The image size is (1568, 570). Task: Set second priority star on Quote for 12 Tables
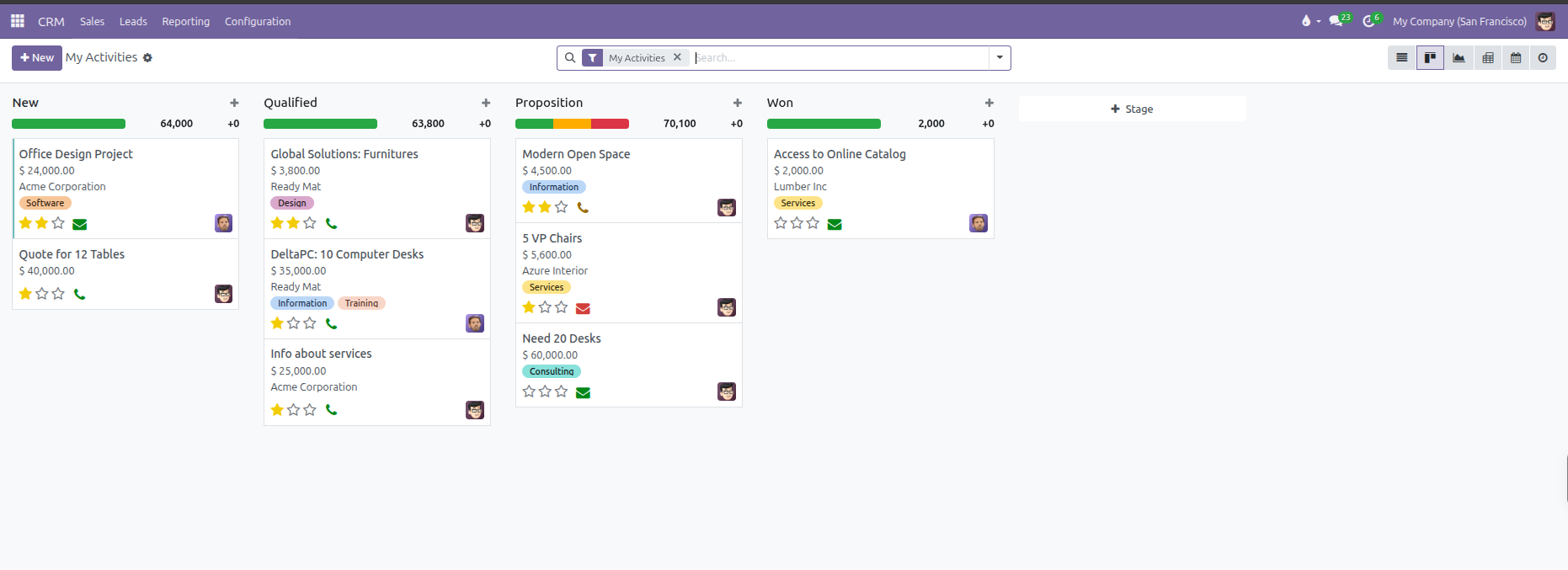point(42,294)
